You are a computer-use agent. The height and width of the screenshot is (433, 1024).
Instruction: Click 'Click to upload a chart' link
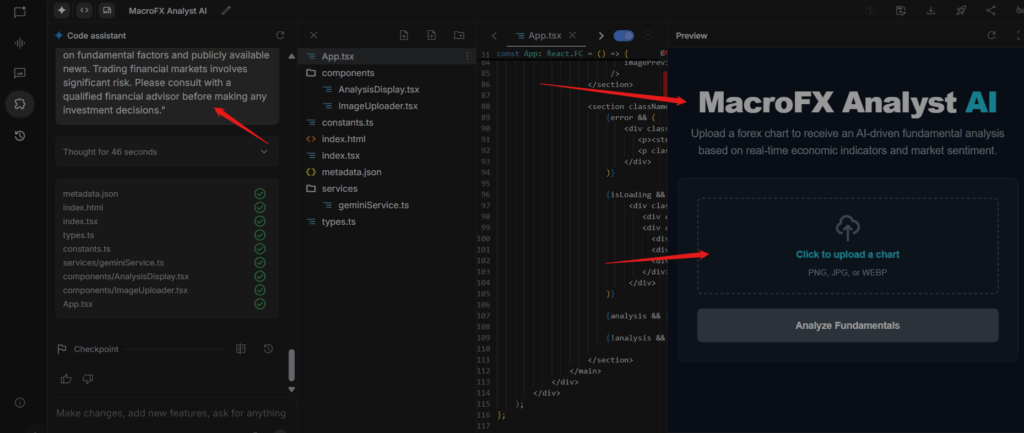pos(848,255)
